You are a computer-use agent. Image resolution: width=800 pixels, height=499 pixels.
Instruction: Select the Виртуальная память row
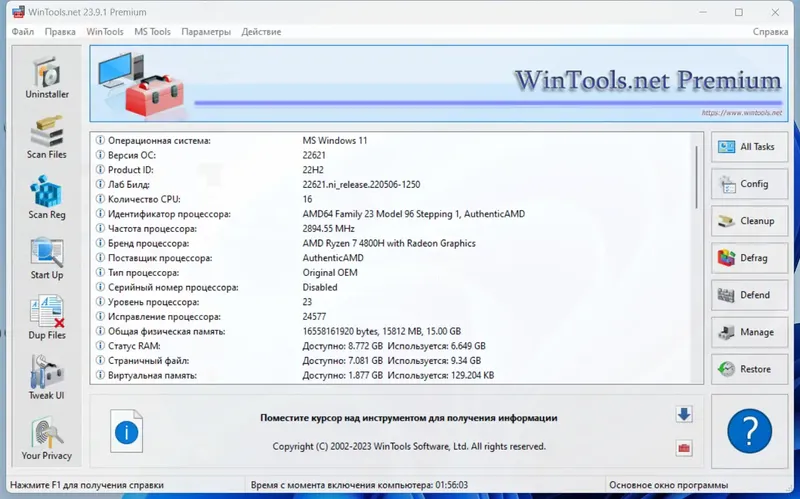[392, 376]
